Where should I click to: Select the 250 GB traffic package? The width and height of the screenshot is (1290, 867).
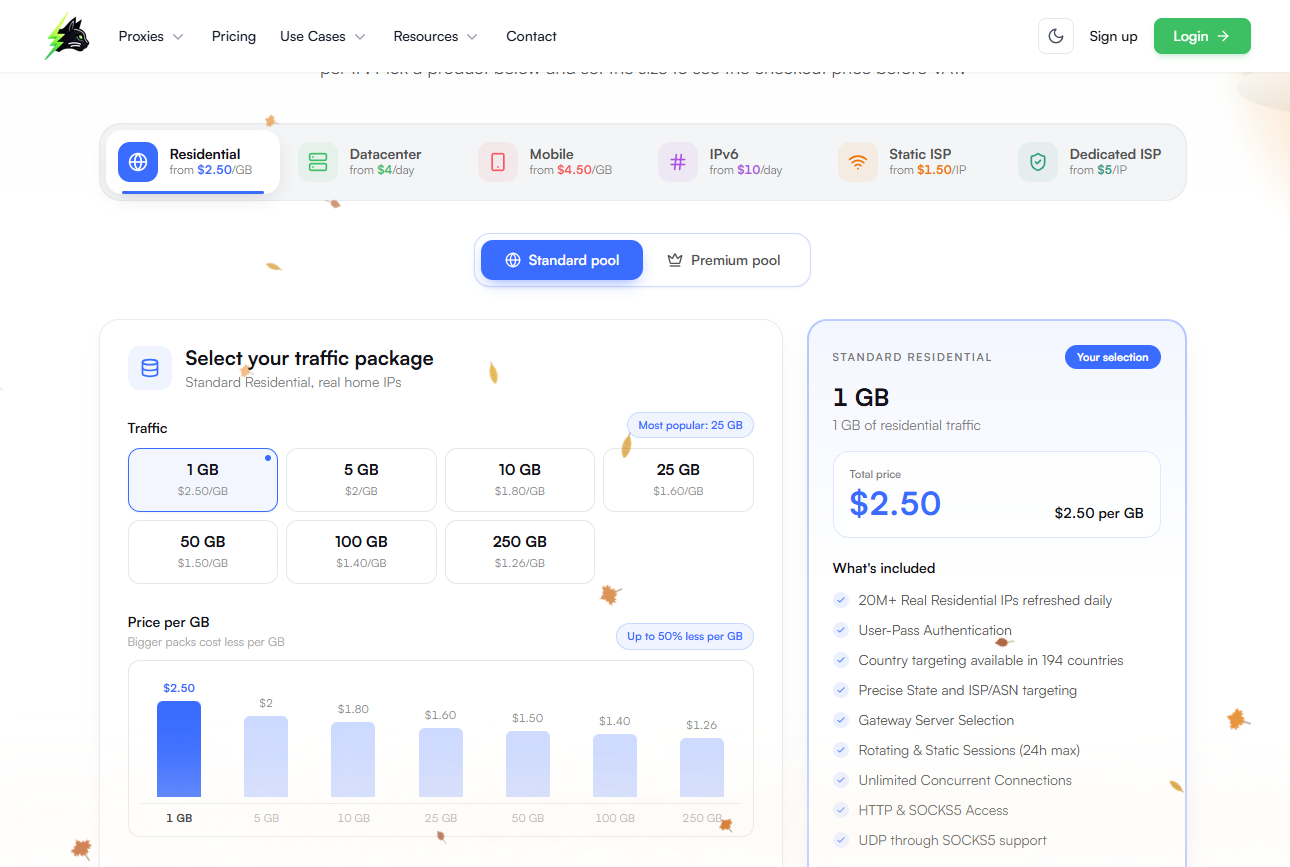(x=520, y=552)
